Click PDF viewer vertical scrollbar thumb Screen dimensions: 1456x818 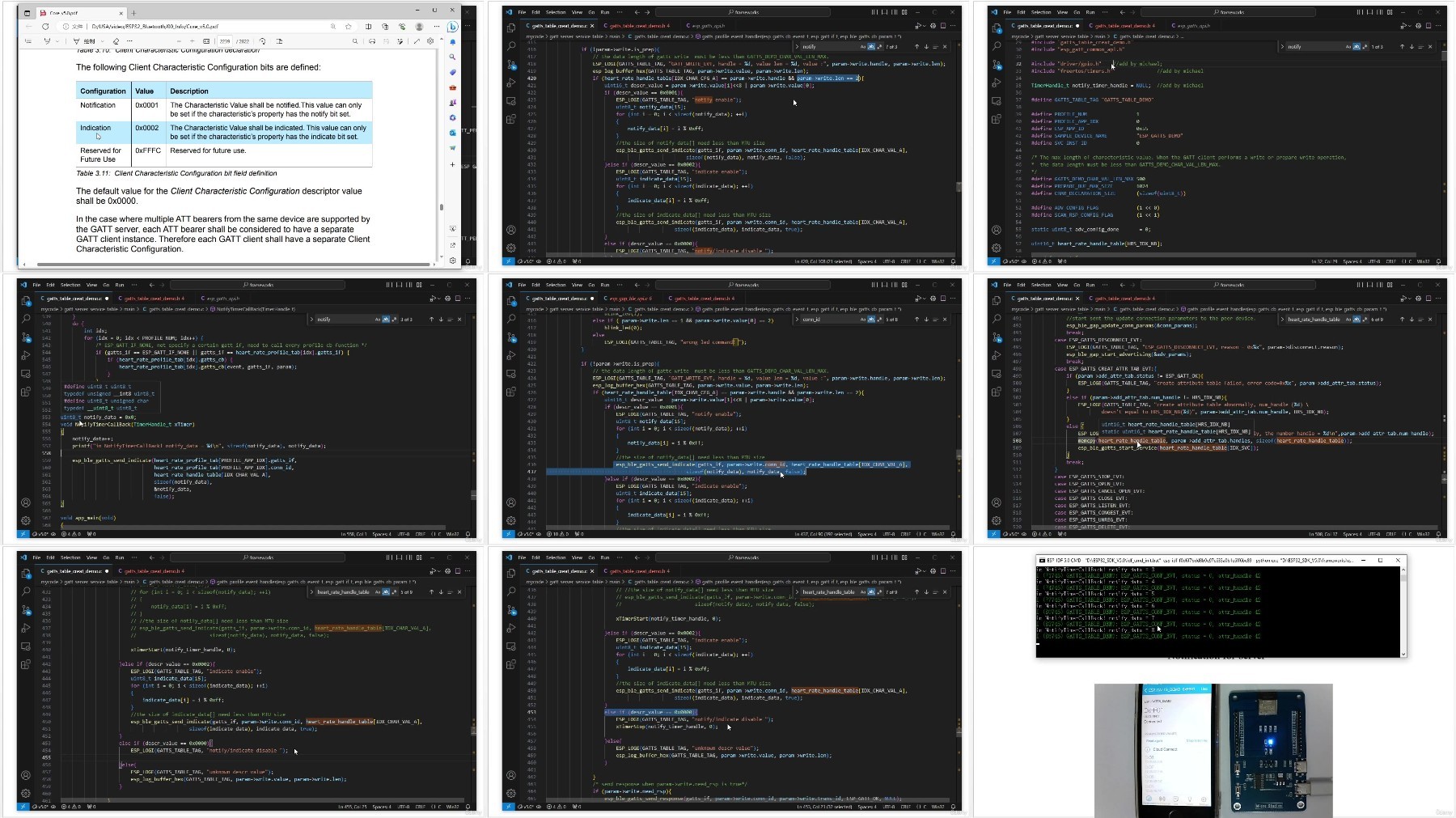point(441,206)
